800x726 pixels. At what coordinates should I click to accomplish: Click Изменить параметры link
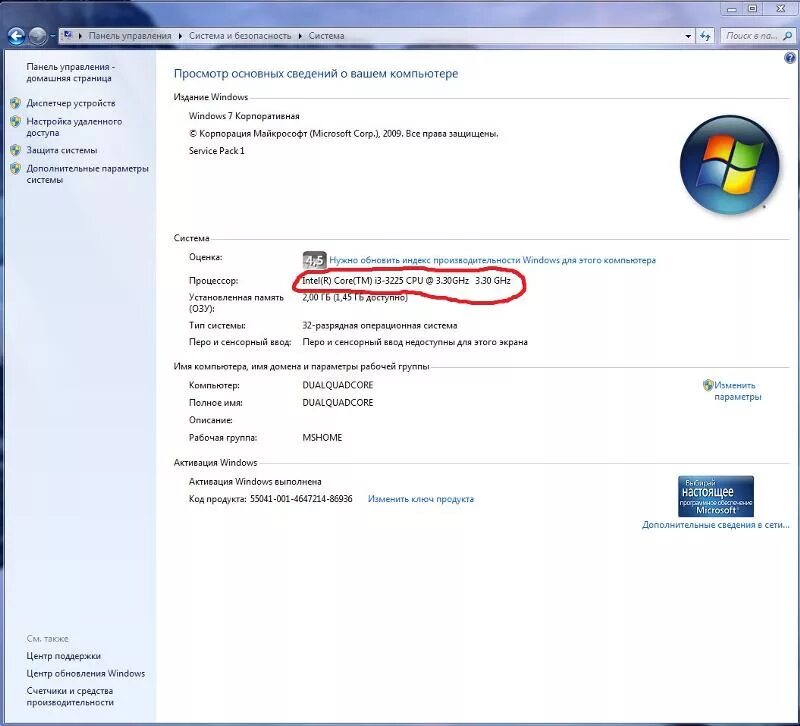click(738, 391)
